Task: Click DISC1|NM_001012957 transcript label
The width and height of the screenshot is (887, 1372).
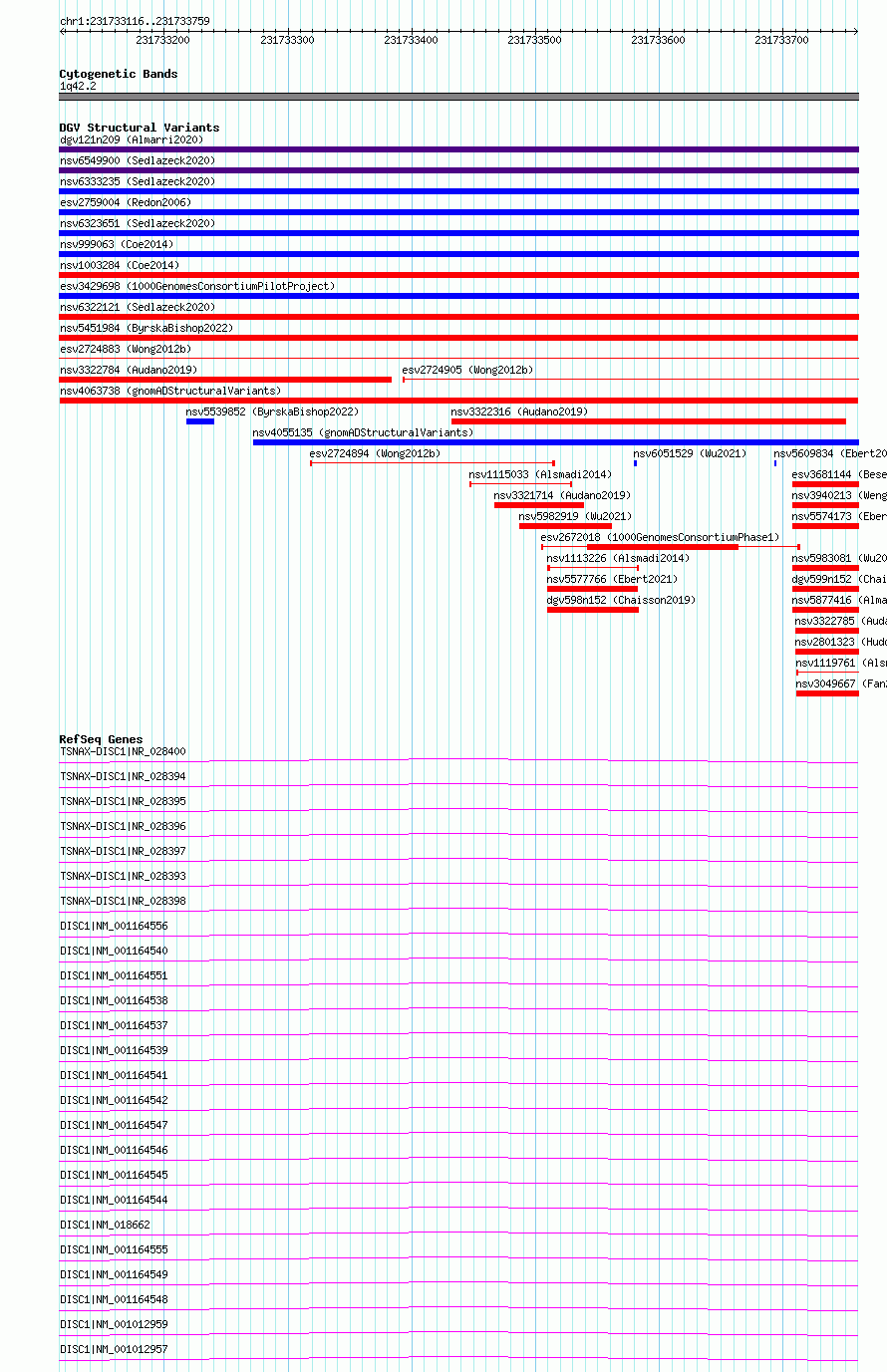Action: tap(114, 1349)
